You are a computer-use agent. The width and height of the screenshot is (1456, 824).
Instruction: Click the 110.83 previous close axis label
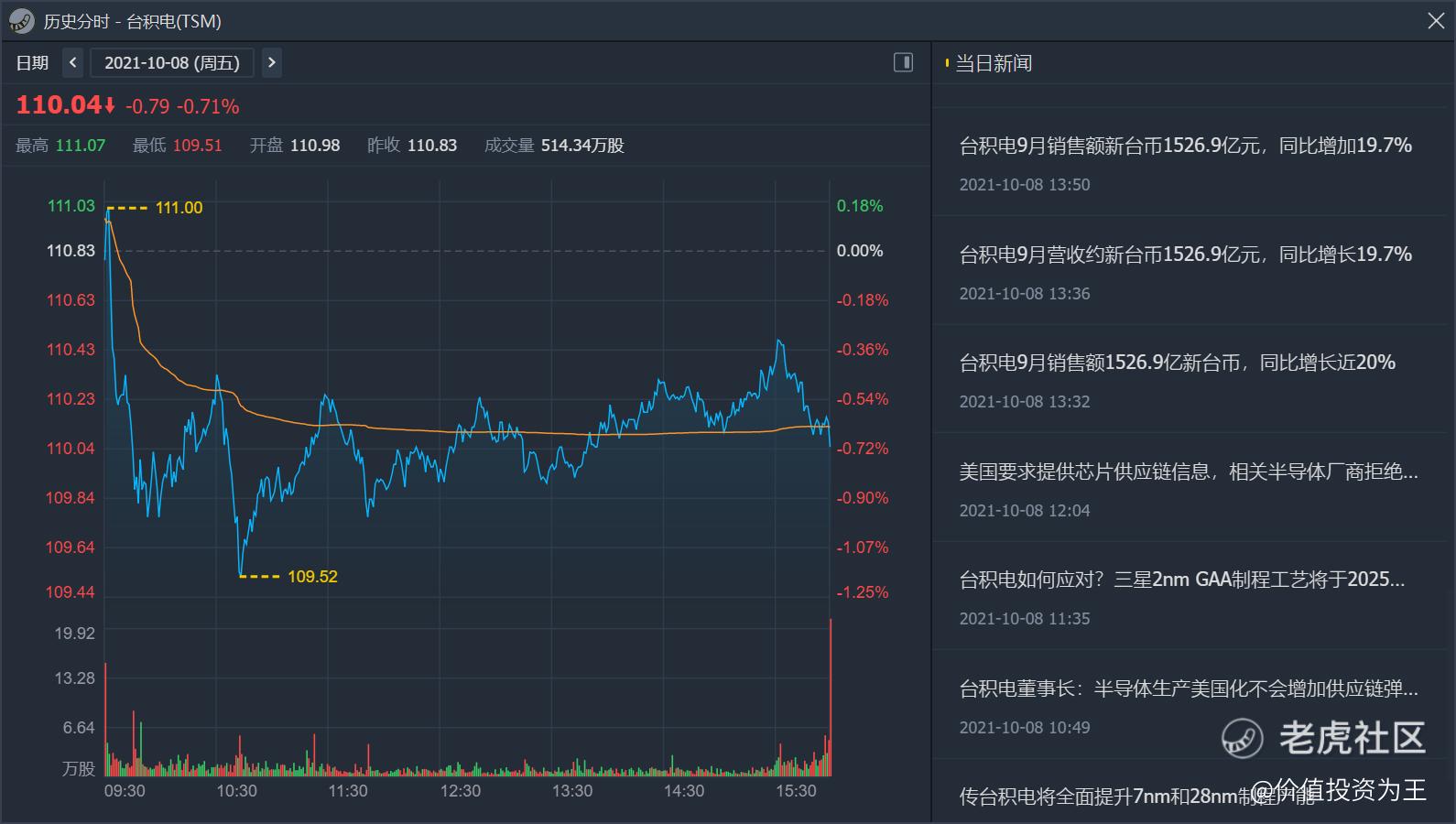71,251
